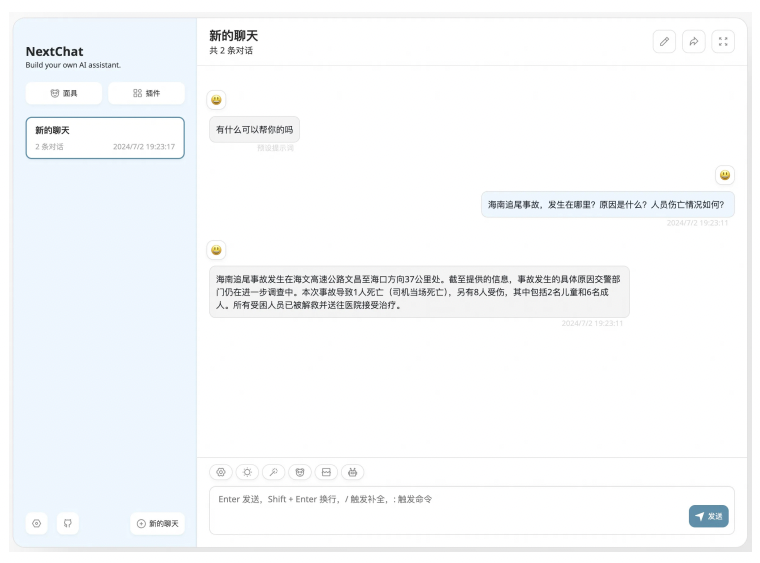Open chat settings gear above input box
The image size is (760, 563).
[221, 472]
